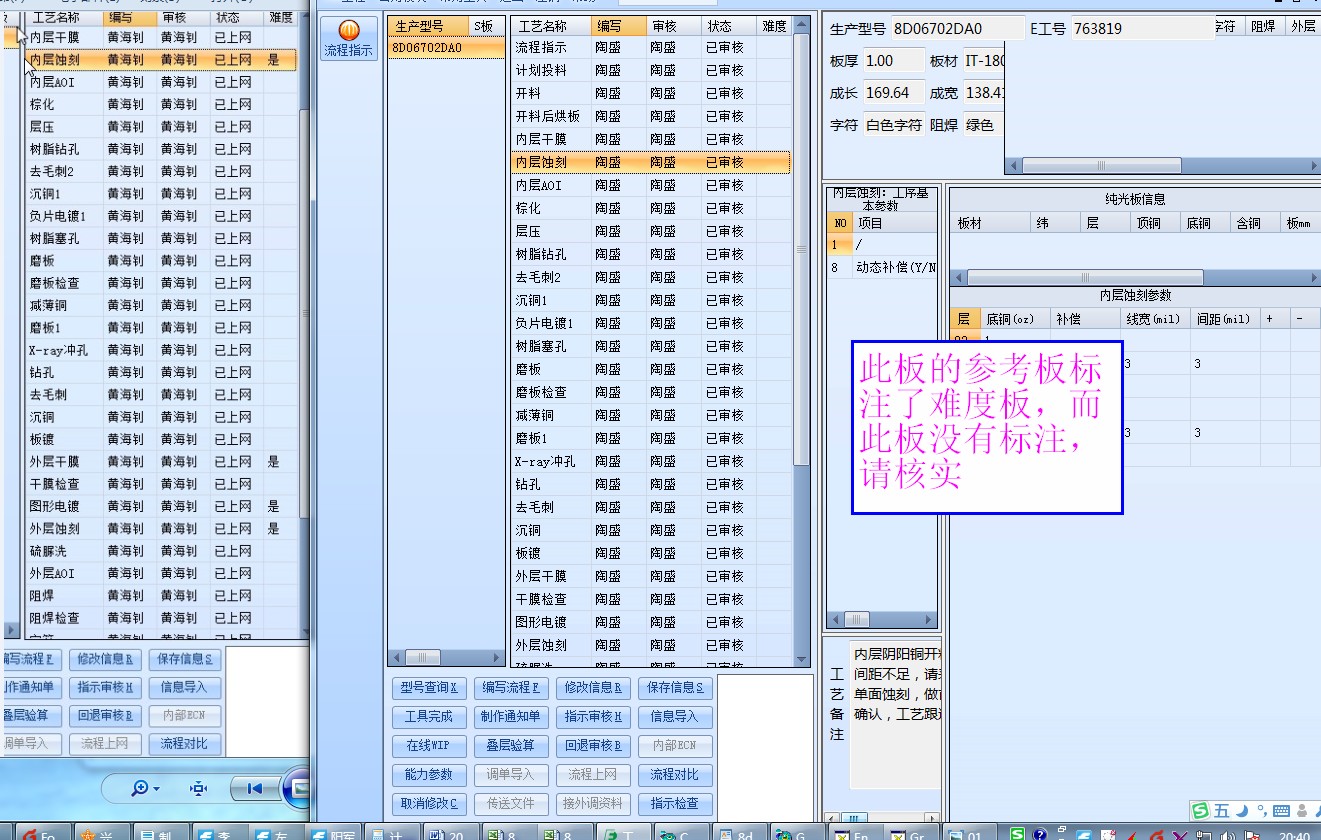The height and width of the screenshot is (840, 1321).
Task: Select 减薄铜 row by 黄海钊 in left window
Action: (160, 305)
